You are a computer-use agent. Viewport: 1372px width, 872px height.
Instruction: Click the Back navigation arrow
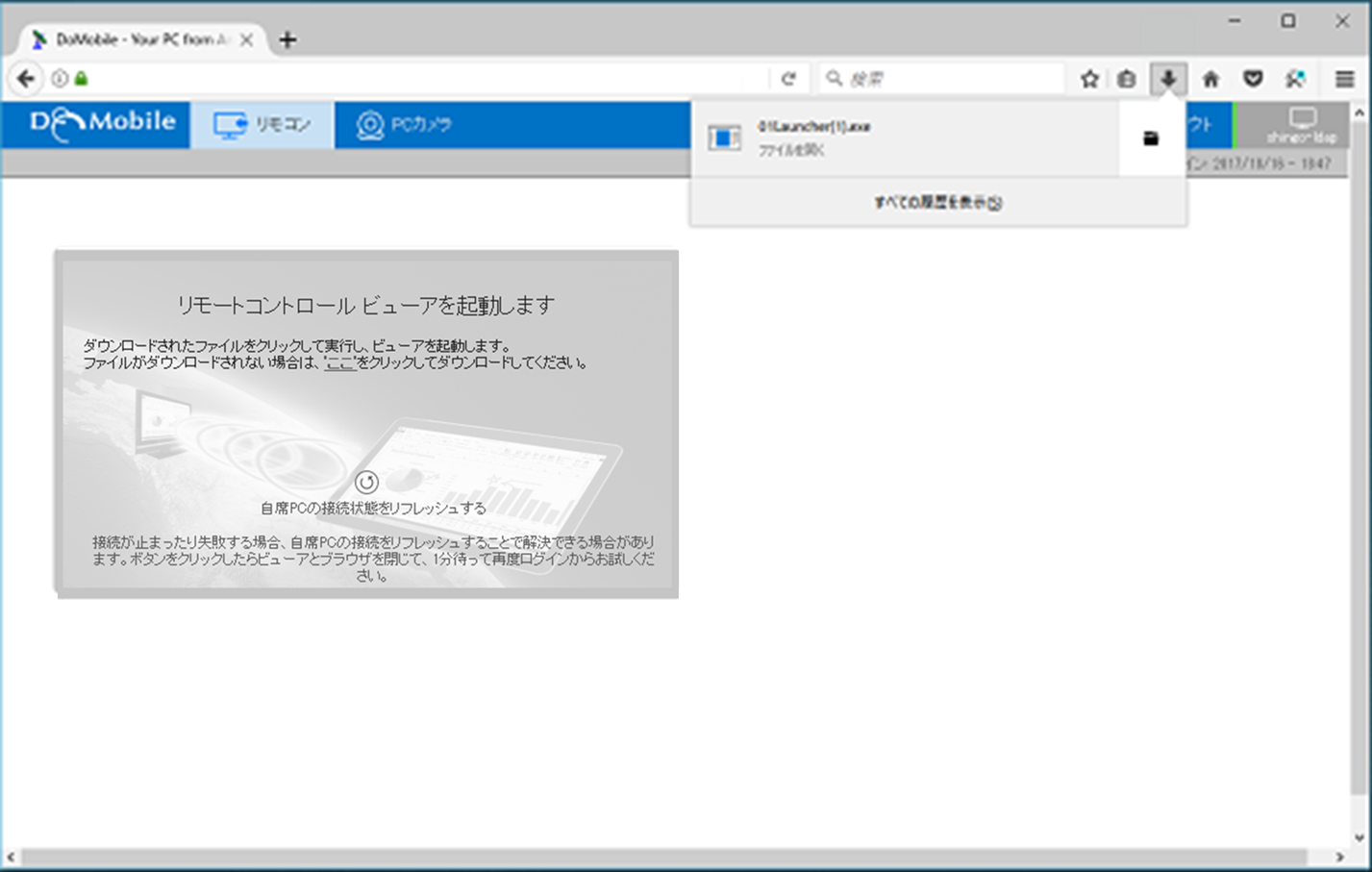coord(25,78)
